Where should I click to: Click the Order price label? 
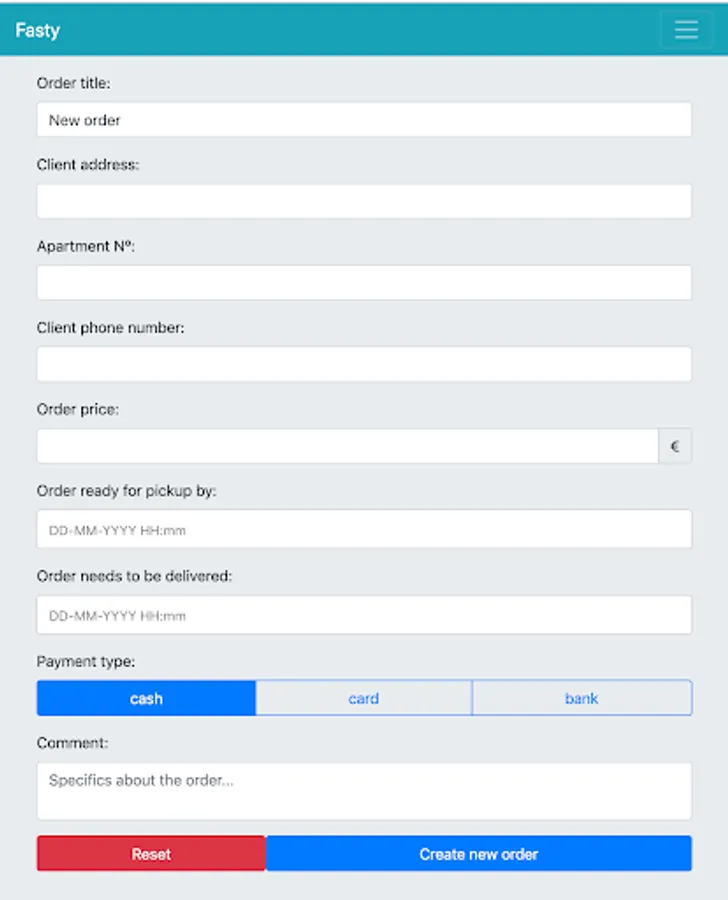[78, 409]
